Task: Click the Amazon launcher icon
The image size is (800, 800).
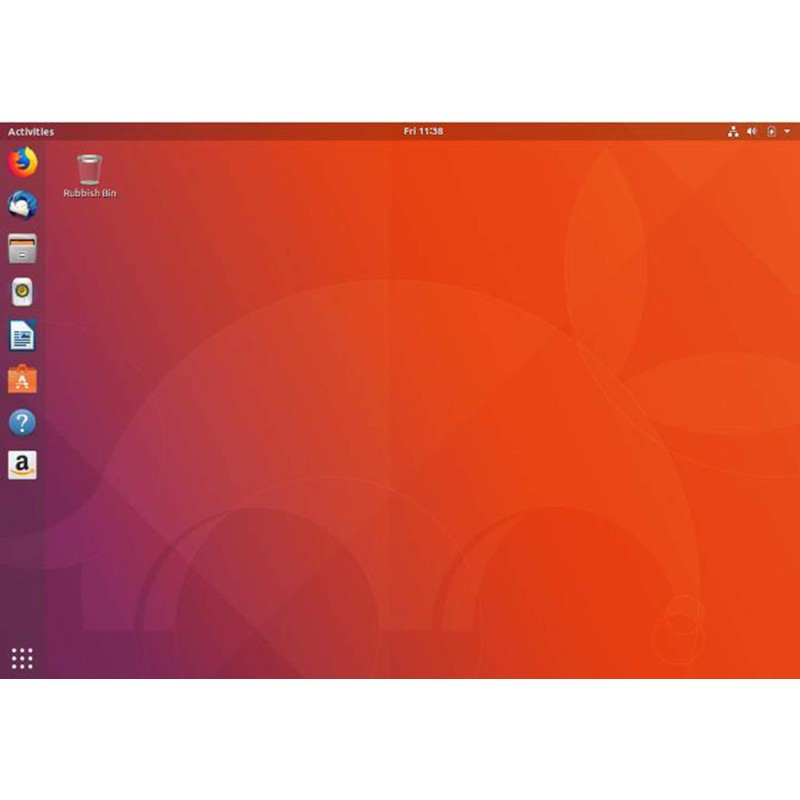Action: click(x=22, y=465)
